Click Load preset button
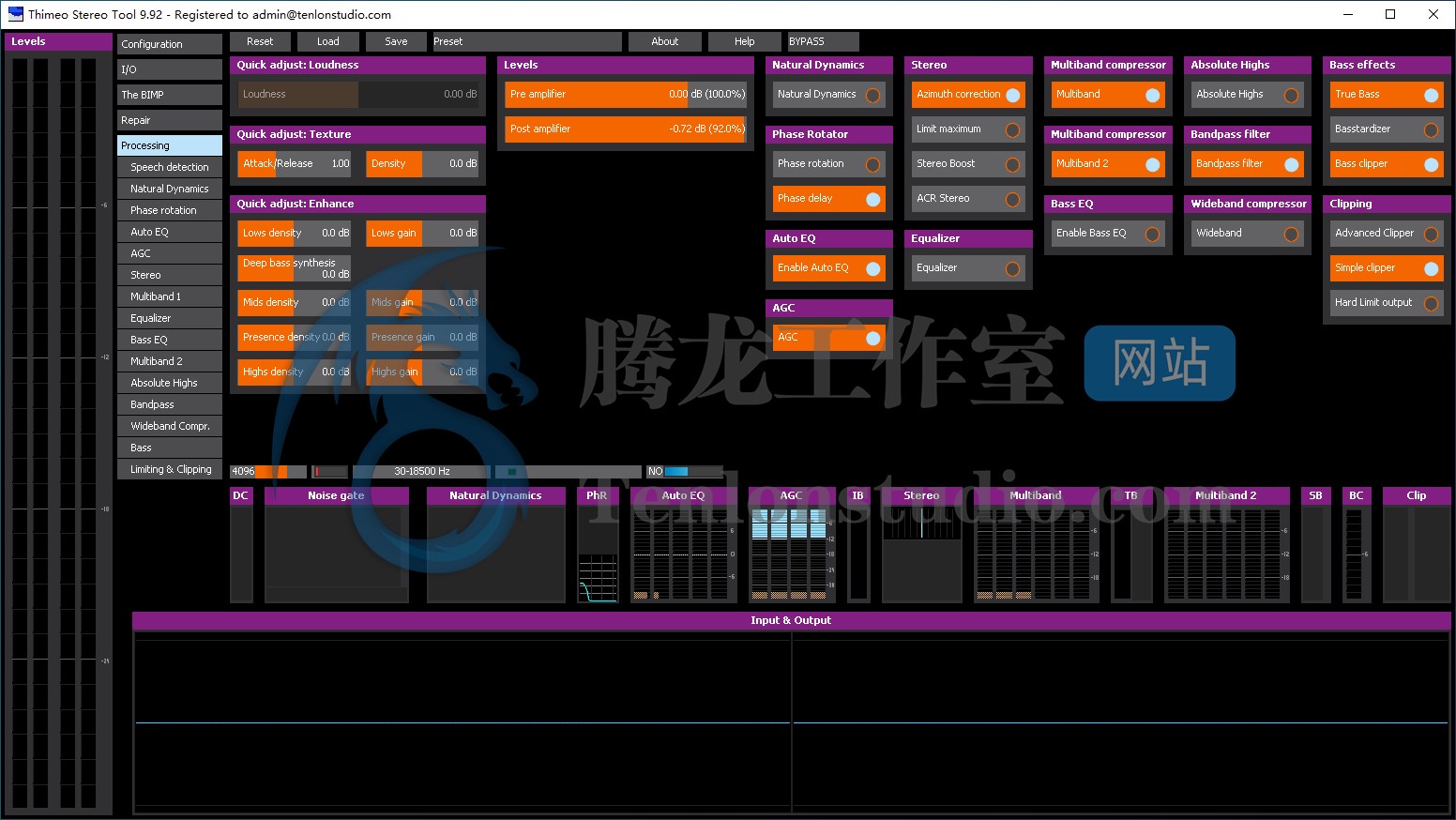The height and width of the screenshot is (820, 1456). point(328,41)
